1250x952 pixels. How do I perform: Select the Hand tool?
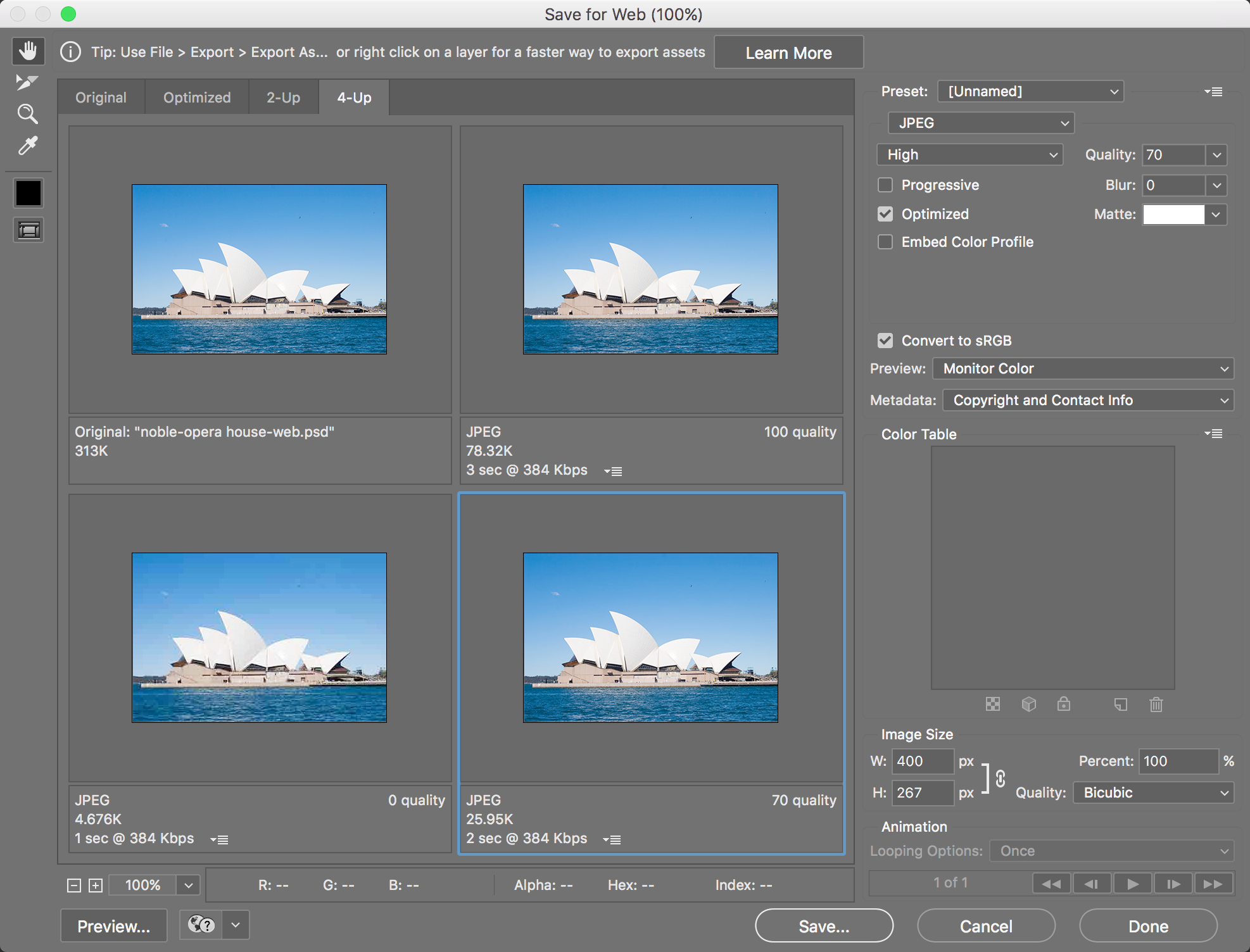[x=28, y=51]
